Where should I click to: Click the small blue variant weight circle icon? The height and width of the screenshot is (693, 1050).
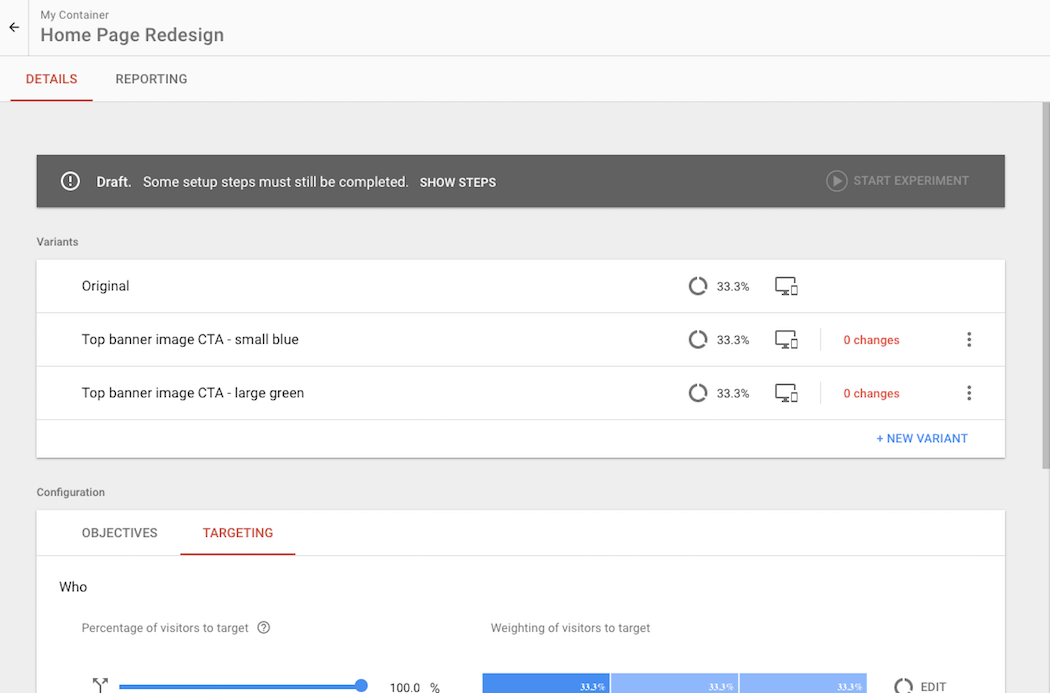click(x=698, y=339)
